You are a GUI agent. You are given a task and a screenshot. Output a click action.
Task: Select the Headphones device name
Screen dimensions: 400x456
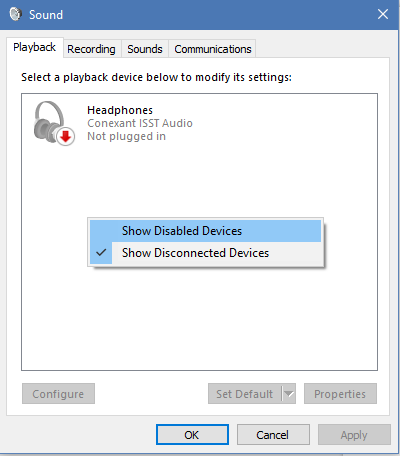[x=120, y=110]
